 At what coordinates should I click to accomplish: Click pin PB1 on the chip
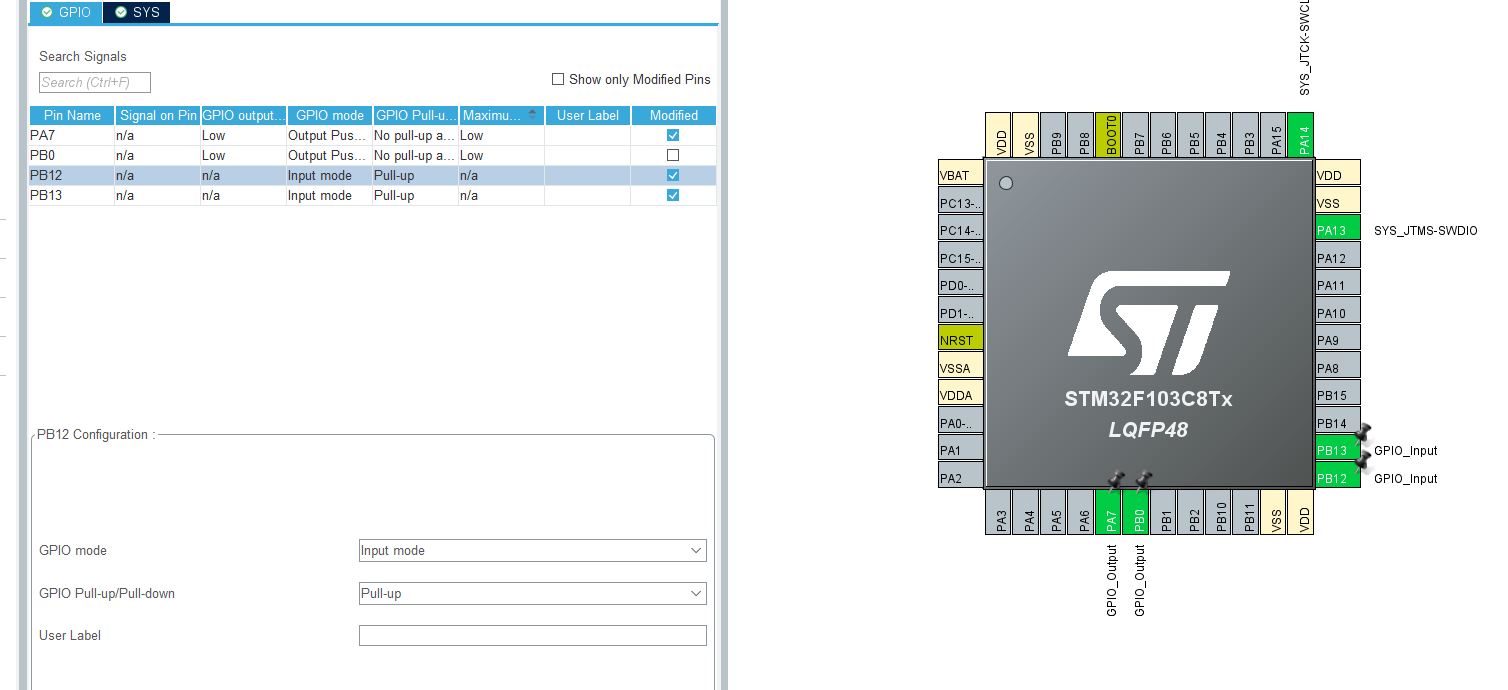click(x=1165, y=511)
